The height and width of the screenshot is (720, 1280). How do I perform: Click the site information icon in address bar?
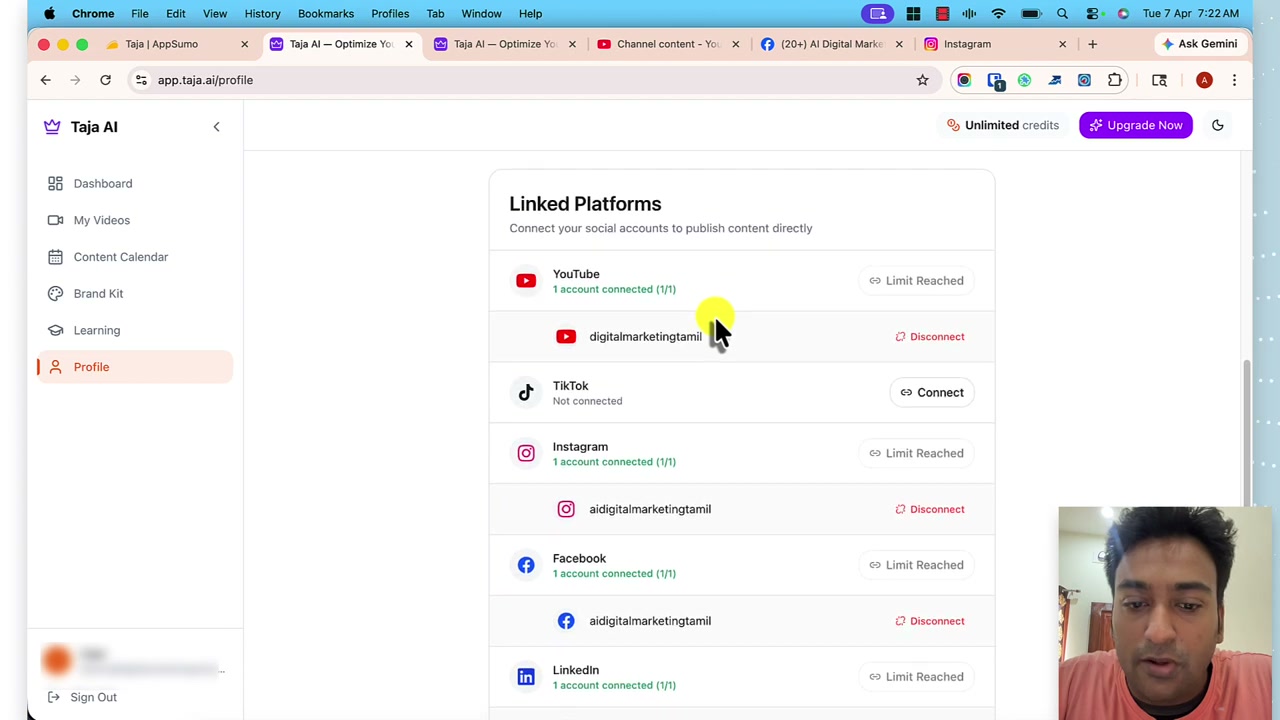tap(141, 80)
